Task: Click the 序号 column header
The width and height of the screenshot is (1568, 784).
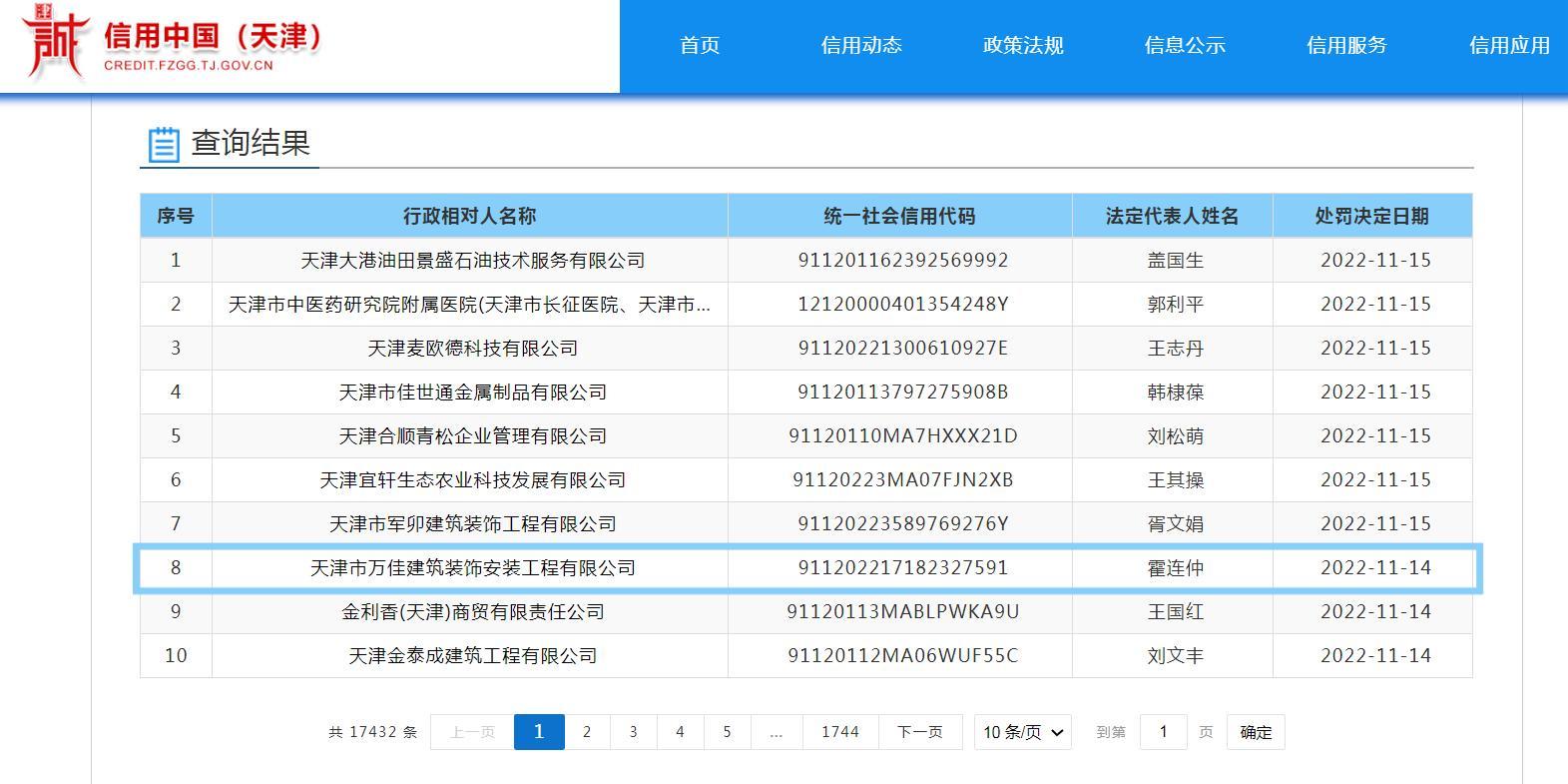Action: coord(176,216)
